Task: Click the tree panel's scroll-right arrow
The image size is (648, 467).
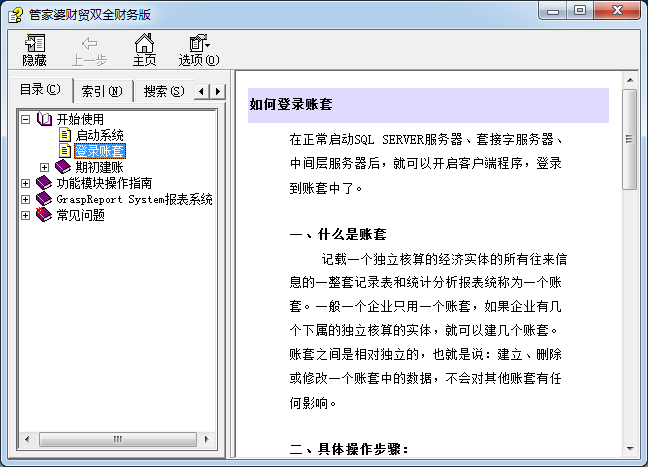Action: click(207, 439)
